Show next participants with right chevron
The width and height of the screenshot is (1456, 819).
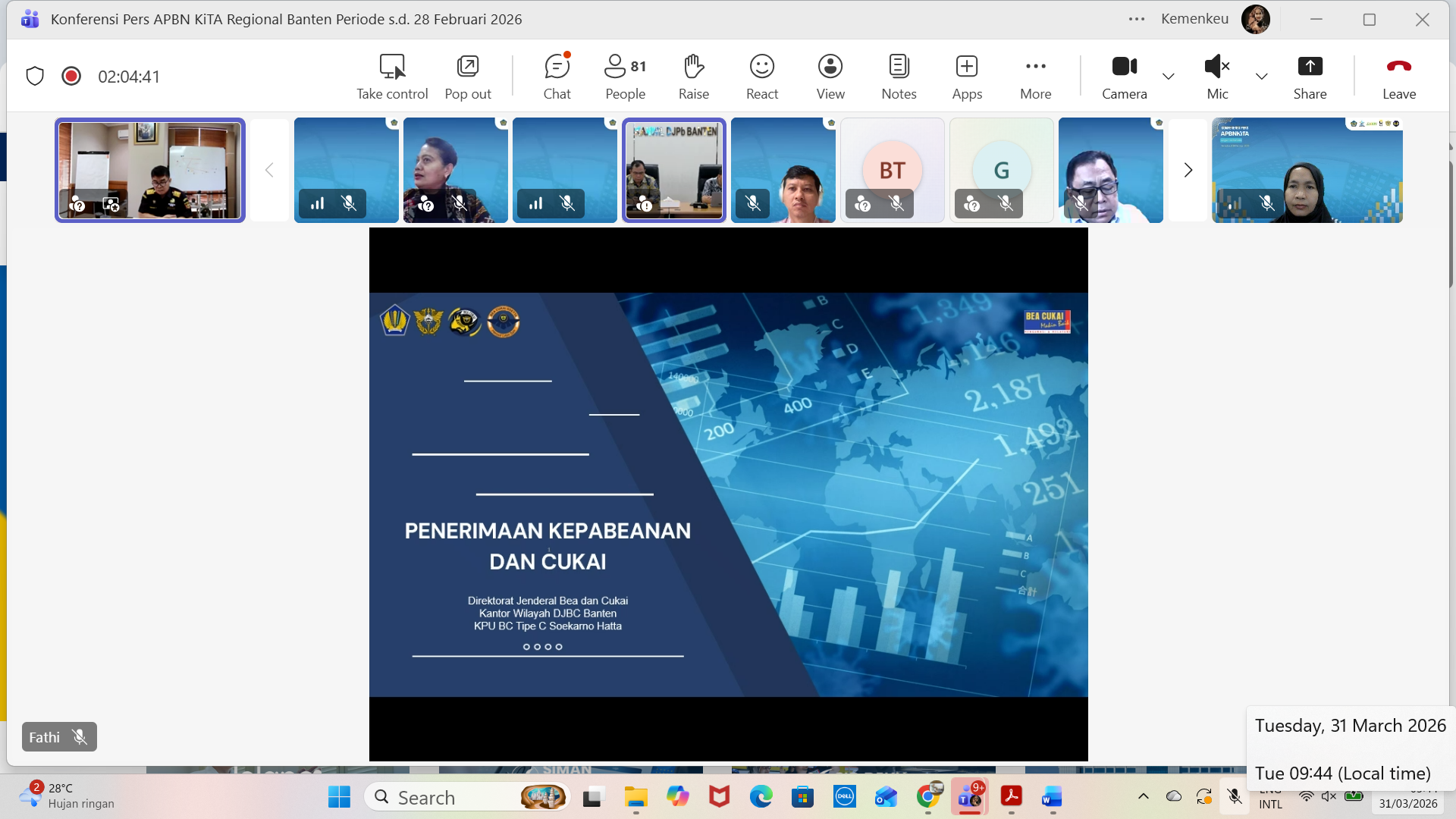pos(1188,170)
